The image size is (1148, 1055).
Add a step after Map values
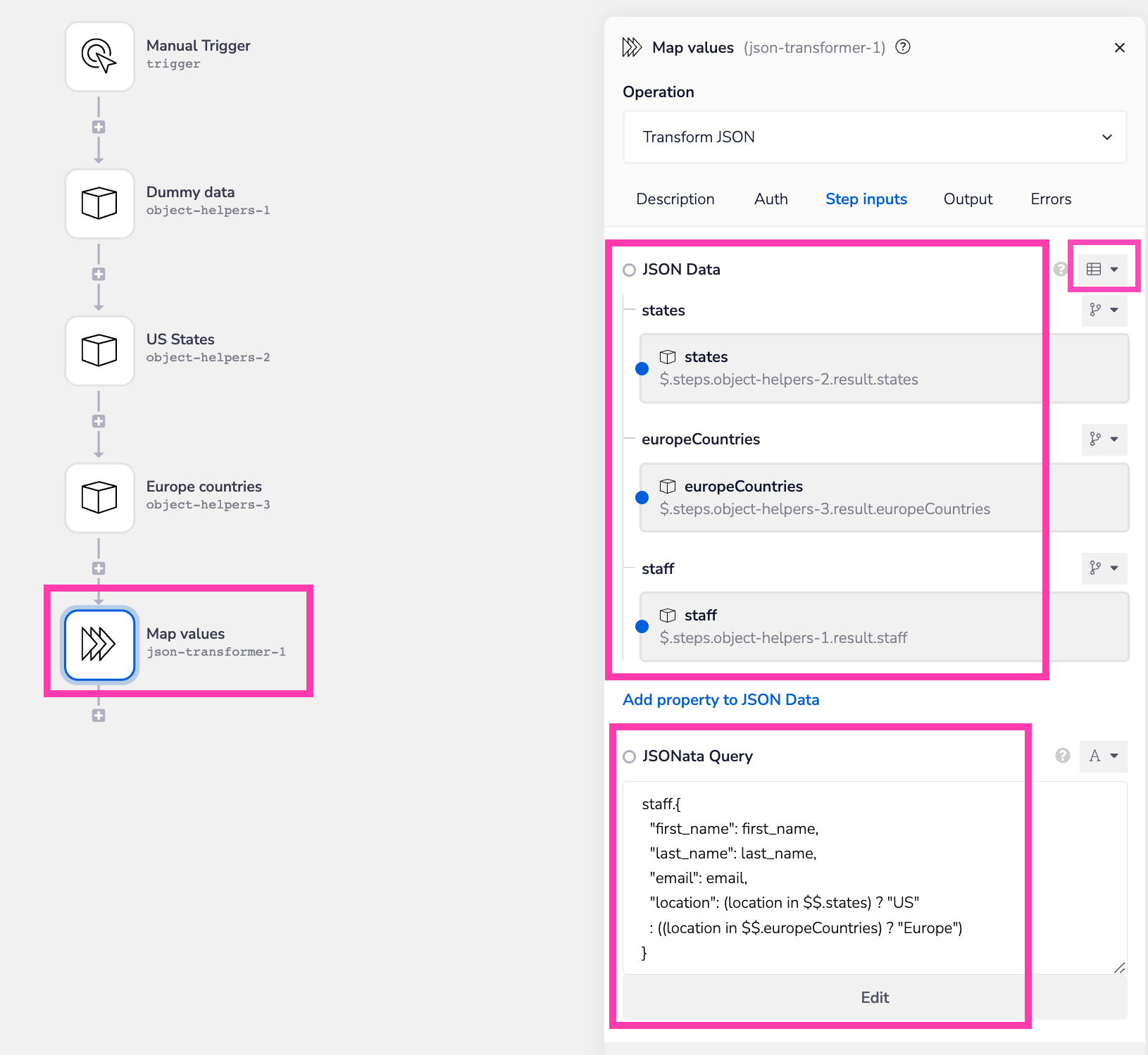pyautogui.click(x=99, y=716)
